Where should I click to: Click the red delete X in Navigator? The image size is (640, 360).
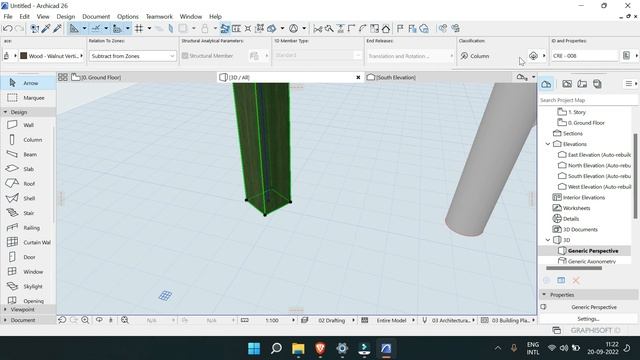tap(576, 280)
